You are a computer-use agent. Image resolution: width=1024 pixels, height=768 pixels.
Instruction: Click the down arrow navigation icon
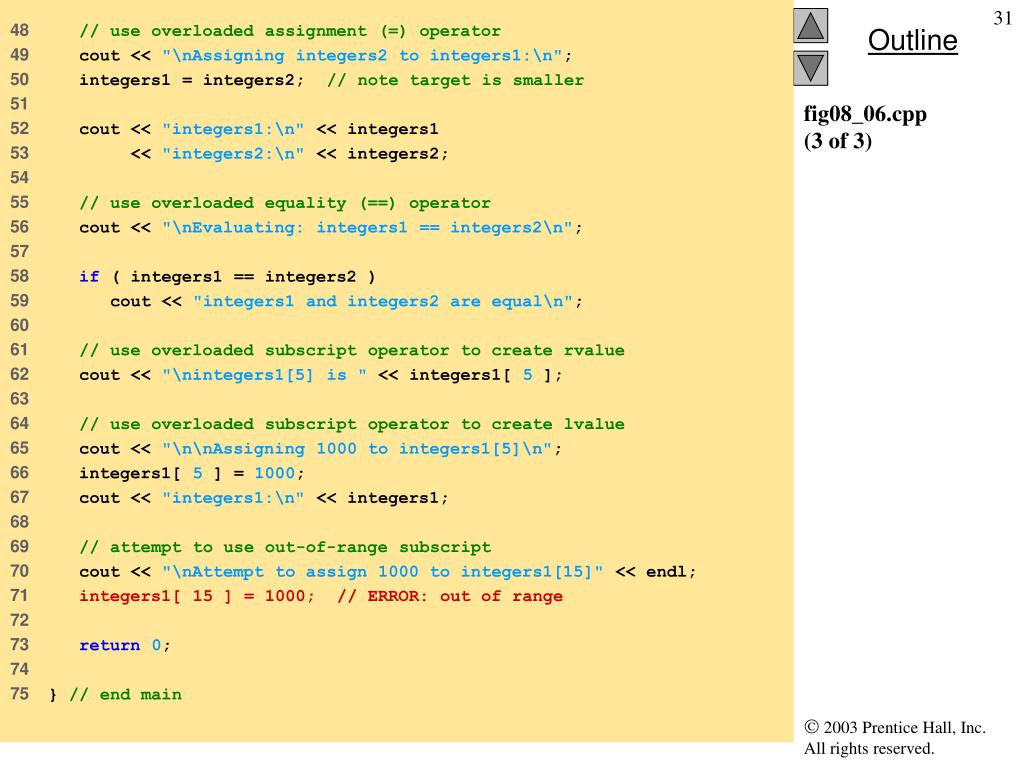810,68
